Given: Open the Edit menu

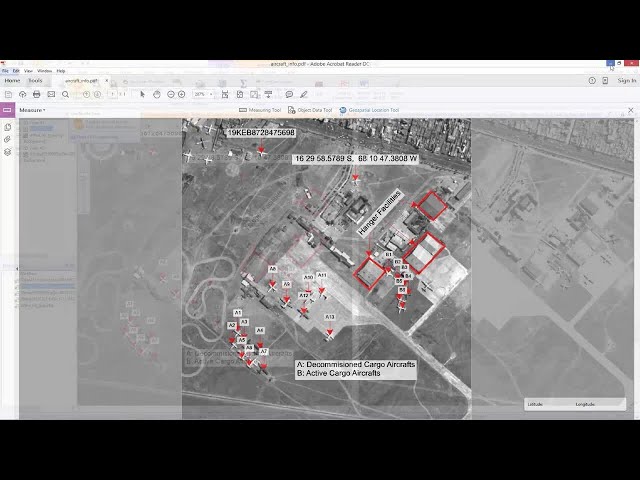Looking at the screenshot, I should [16, 71].
